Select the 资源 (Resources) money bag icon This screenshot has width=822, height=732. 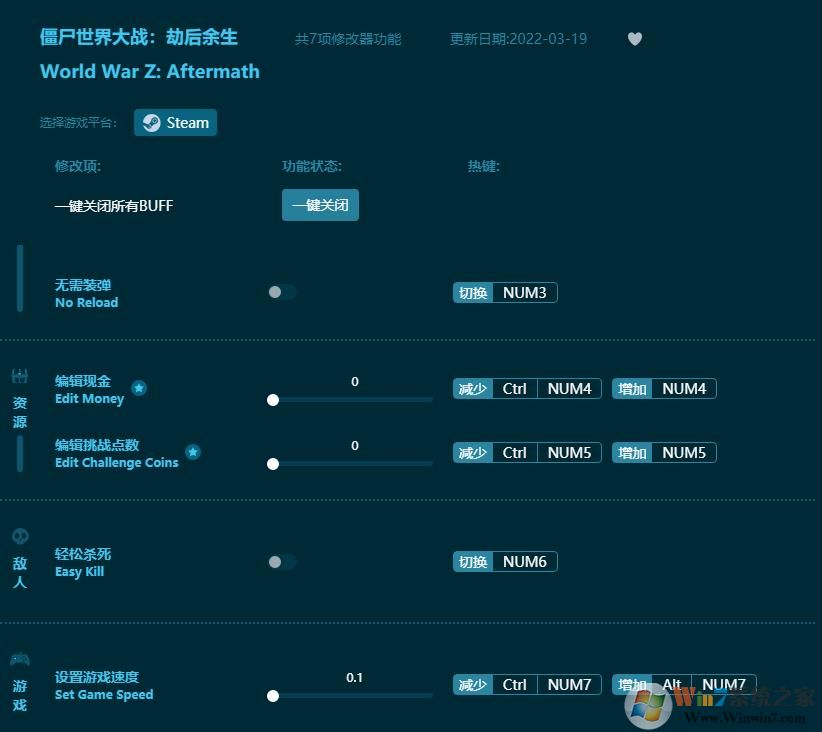click(x=19, y=375)
